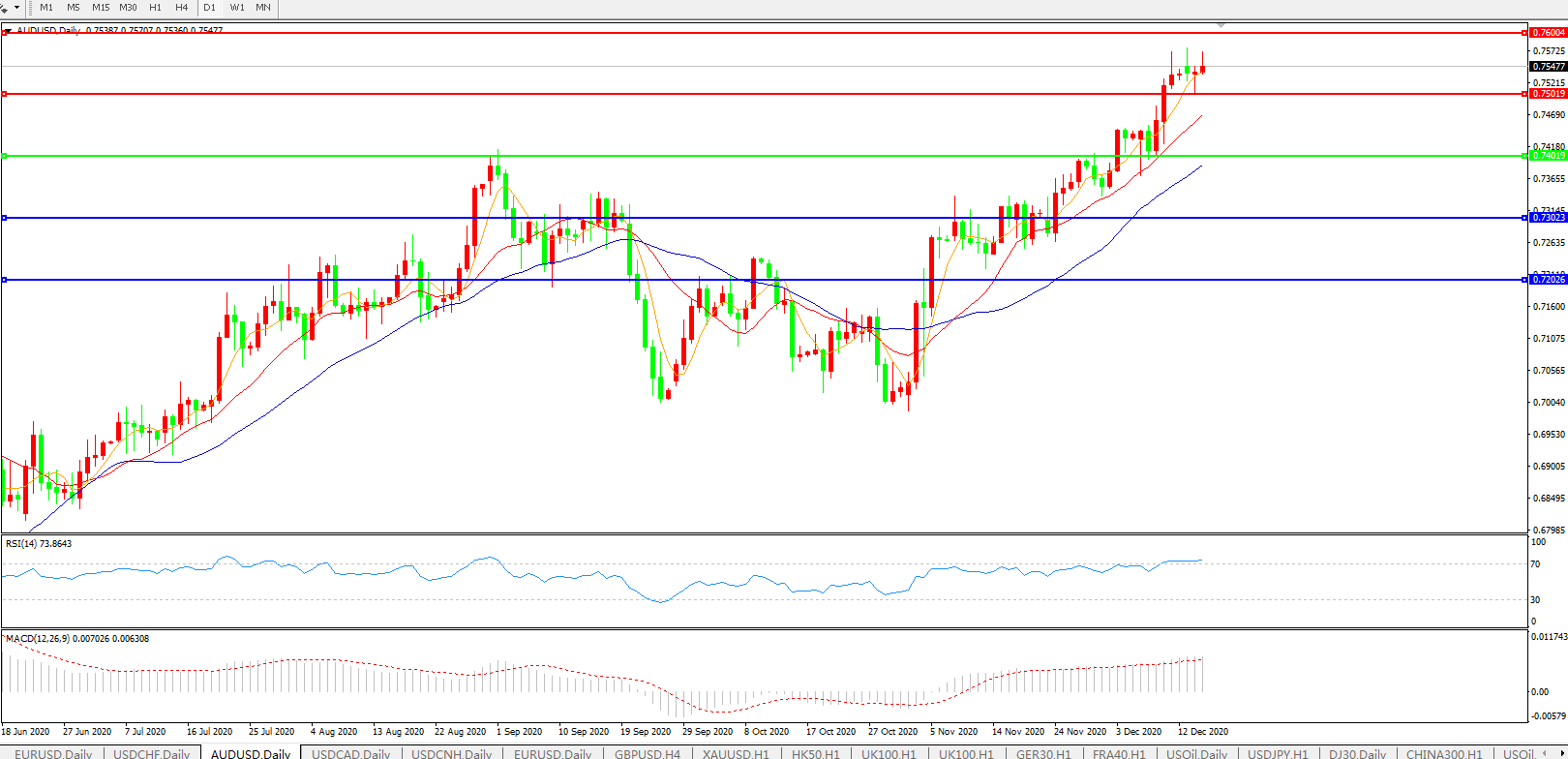Select the red line handle at 0.76004
The height and width of the screenshot is (759, 1568).
[5, 33]
